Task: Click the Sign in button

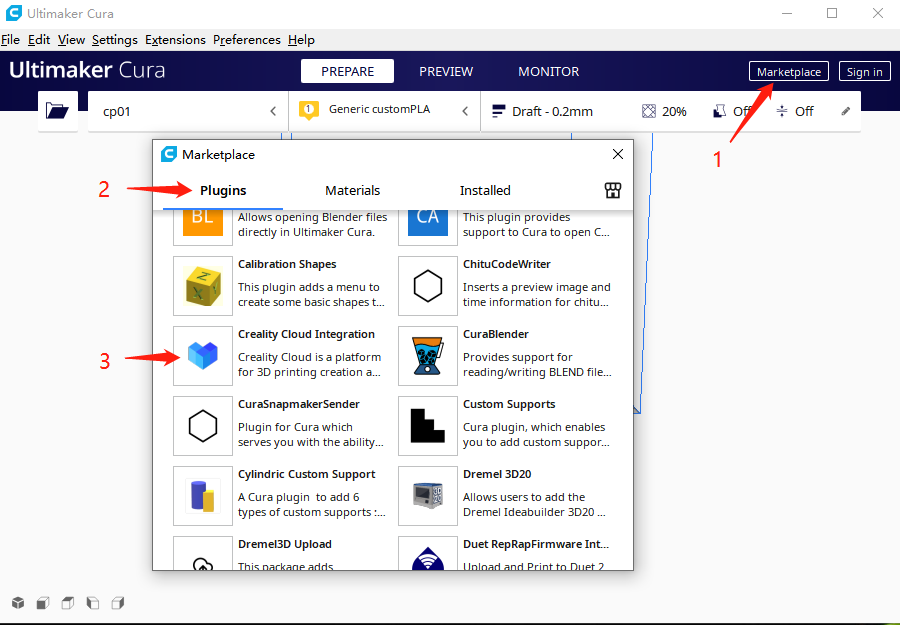Action: point(864,71)
